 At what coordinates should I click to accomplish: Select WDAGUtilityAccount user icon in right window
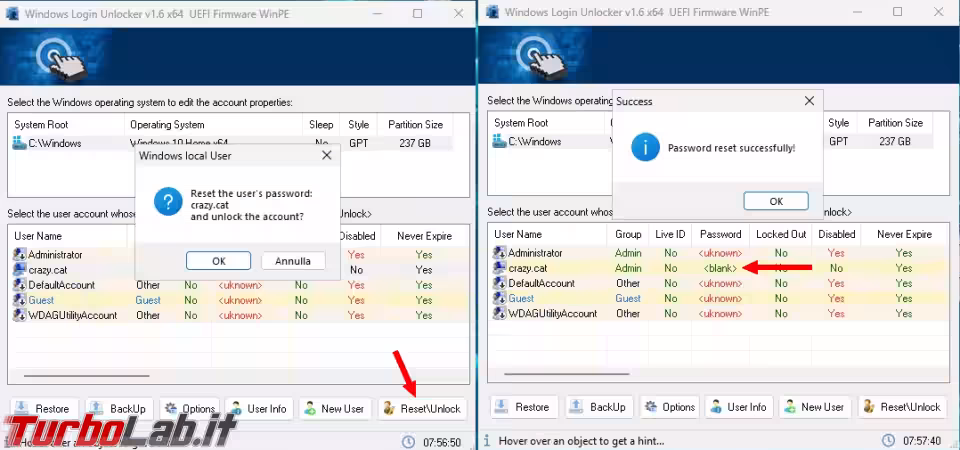(500, 314)
